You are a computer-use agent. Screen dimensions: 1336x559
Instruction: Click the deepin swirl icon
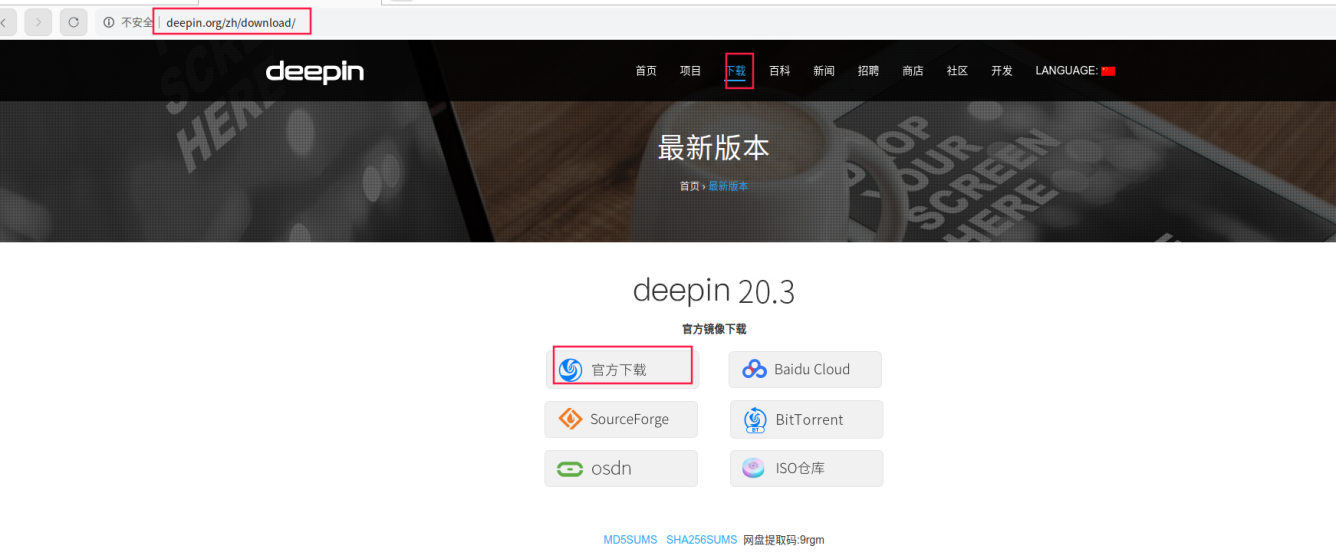(570, 370)
